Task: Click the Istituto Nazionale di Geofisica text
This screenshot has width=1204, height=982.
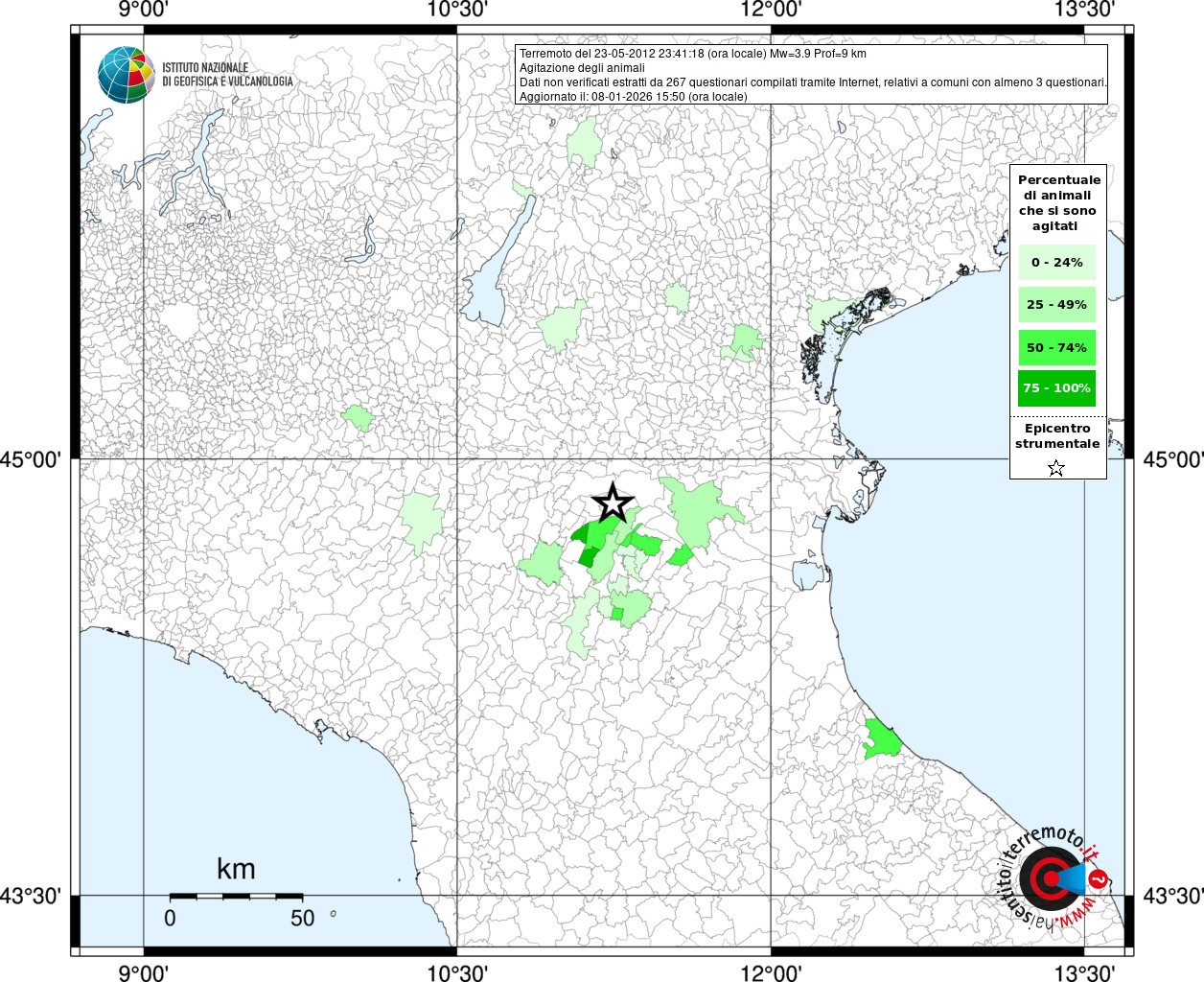Action: (227, 75)
